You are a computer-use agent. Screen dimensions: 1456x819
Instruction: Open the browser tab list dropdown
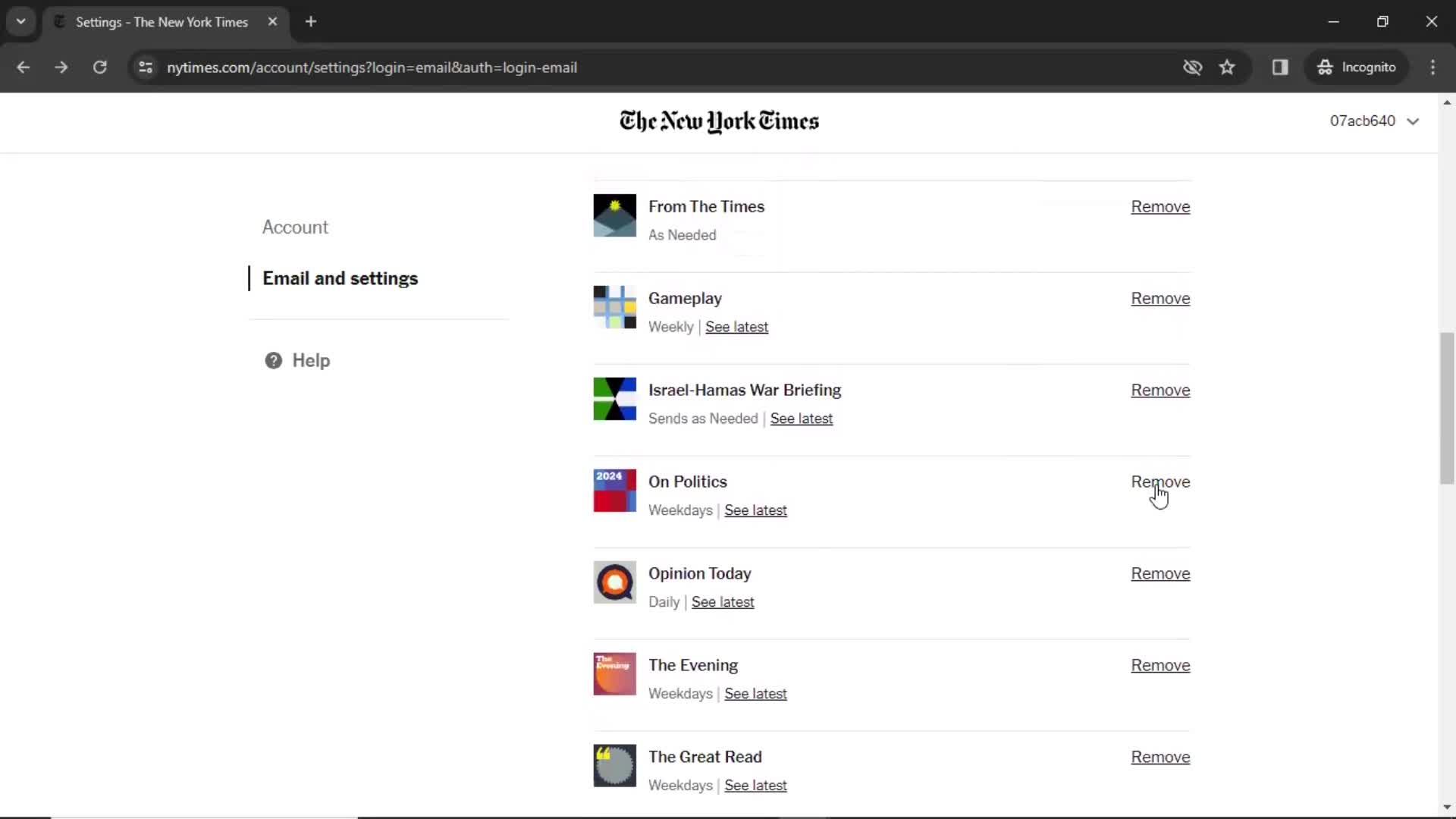[20, 22]
